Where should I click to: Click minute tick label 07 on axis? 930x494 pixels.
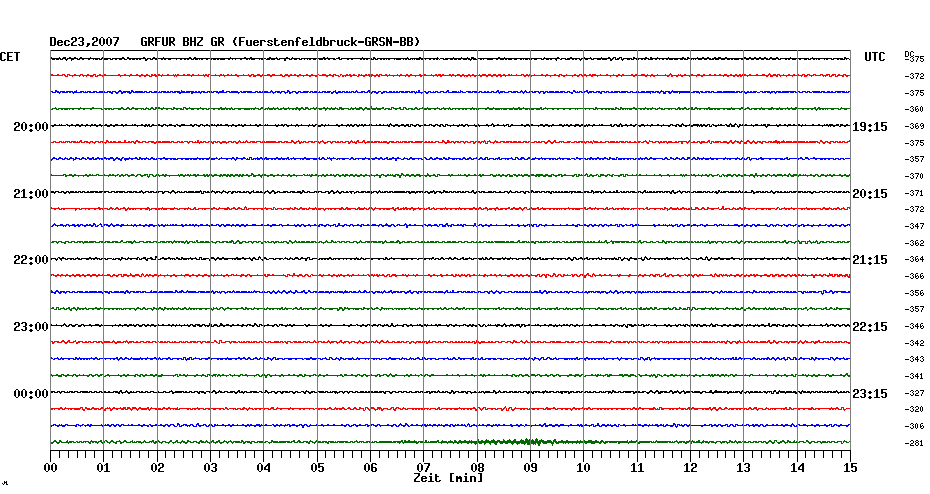pyautogui.click(x=423, y=467)
